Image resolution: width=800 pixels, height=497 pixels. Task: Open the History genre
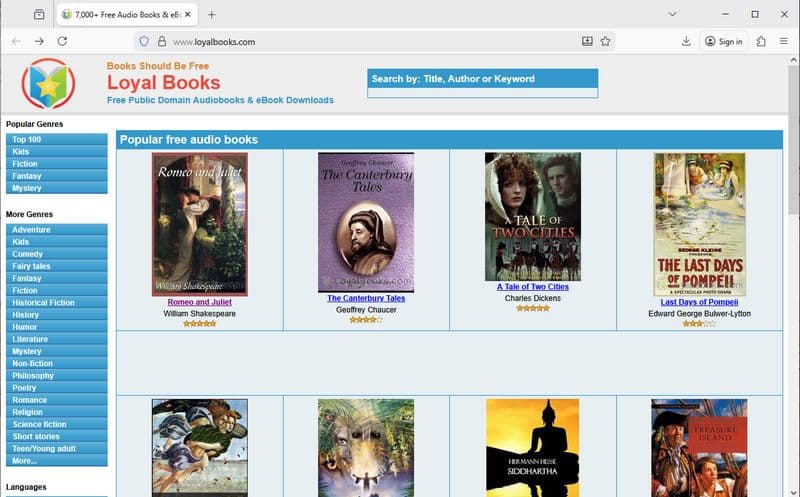[57, 315]
